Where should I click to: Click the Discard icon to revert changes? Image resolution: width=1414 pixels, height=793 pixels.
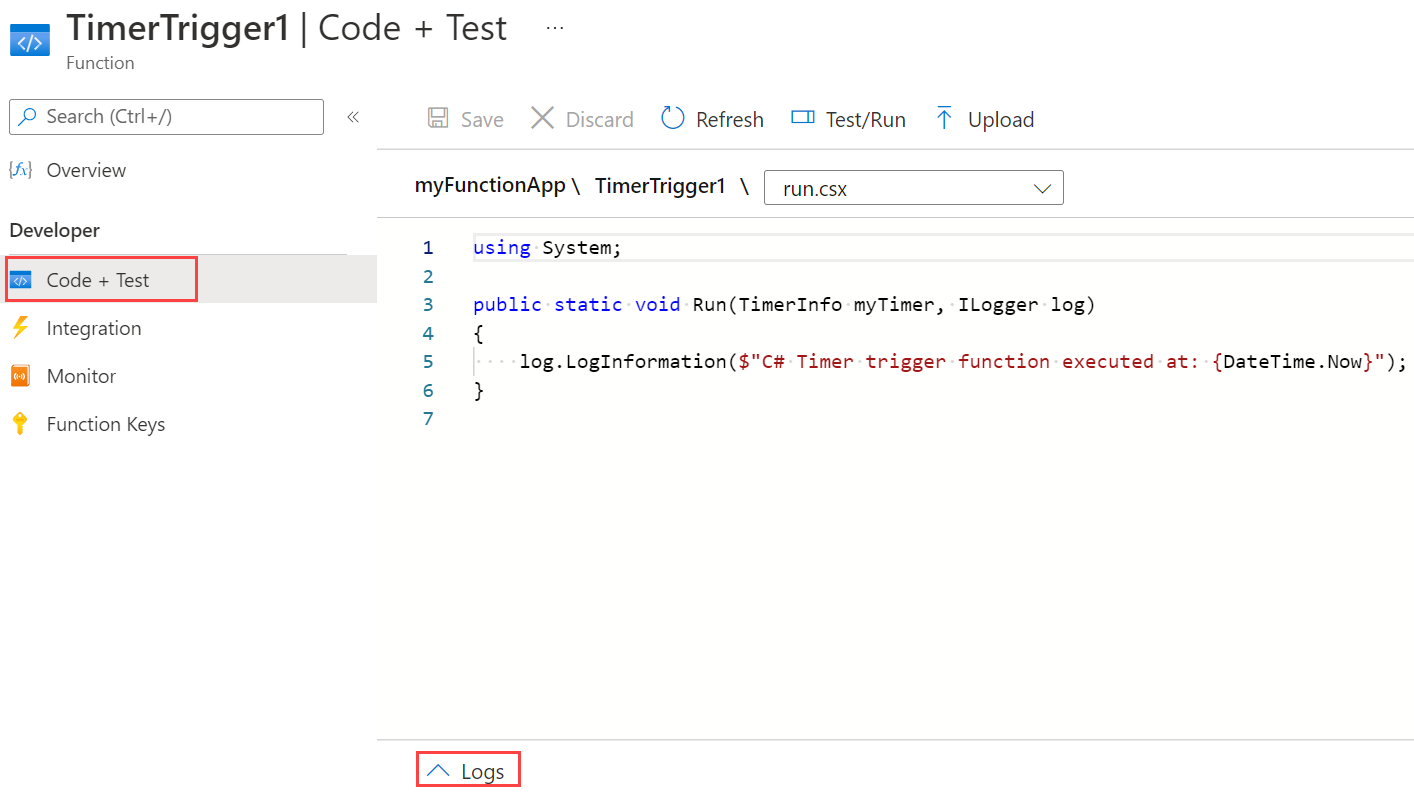(542, 118)
